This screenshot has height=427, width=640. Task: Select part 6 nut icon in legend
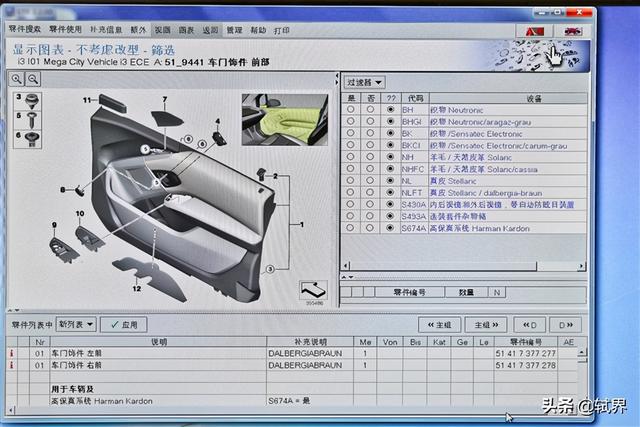pyautogui.click(x=31, y=139)
